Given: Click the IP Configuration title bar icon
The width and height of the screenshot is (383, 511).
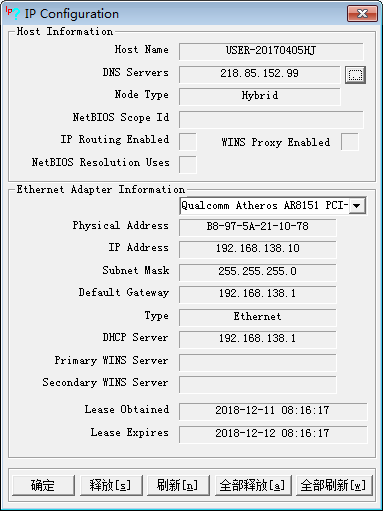Looking at the screenshot, I should pos(13,13).
